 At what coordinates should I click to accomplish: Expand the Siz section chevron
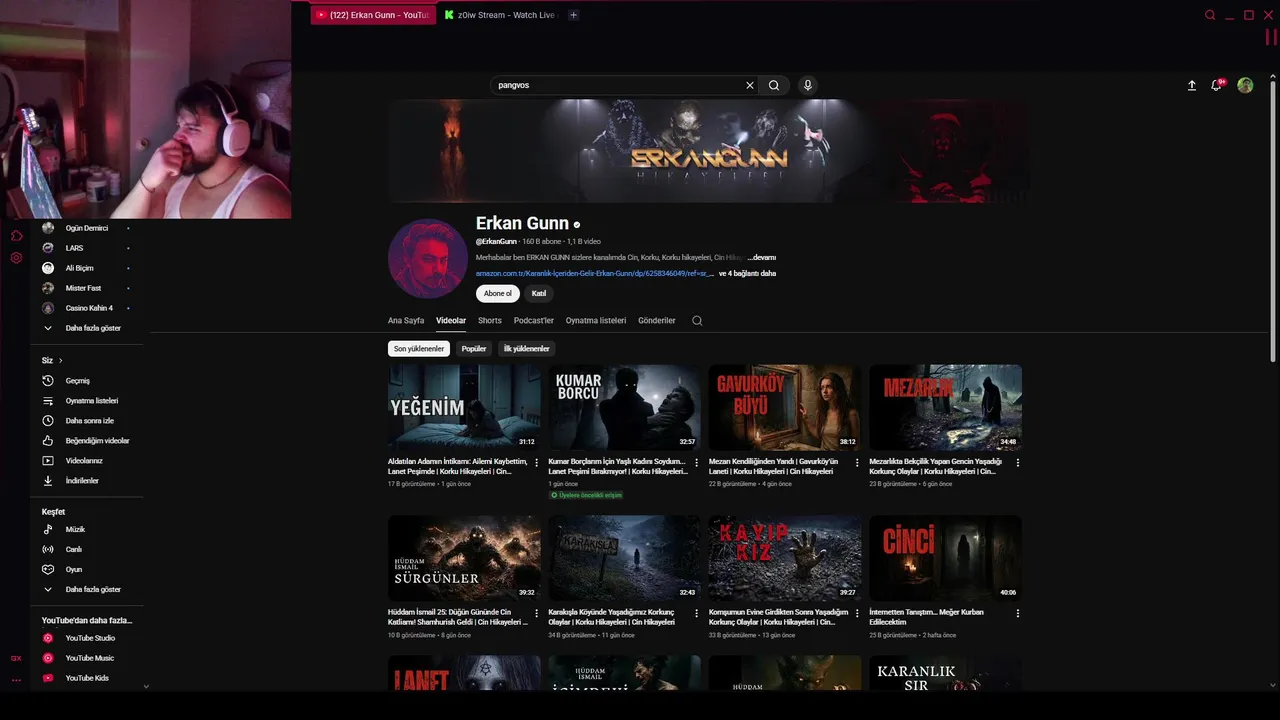click(60, 360)
